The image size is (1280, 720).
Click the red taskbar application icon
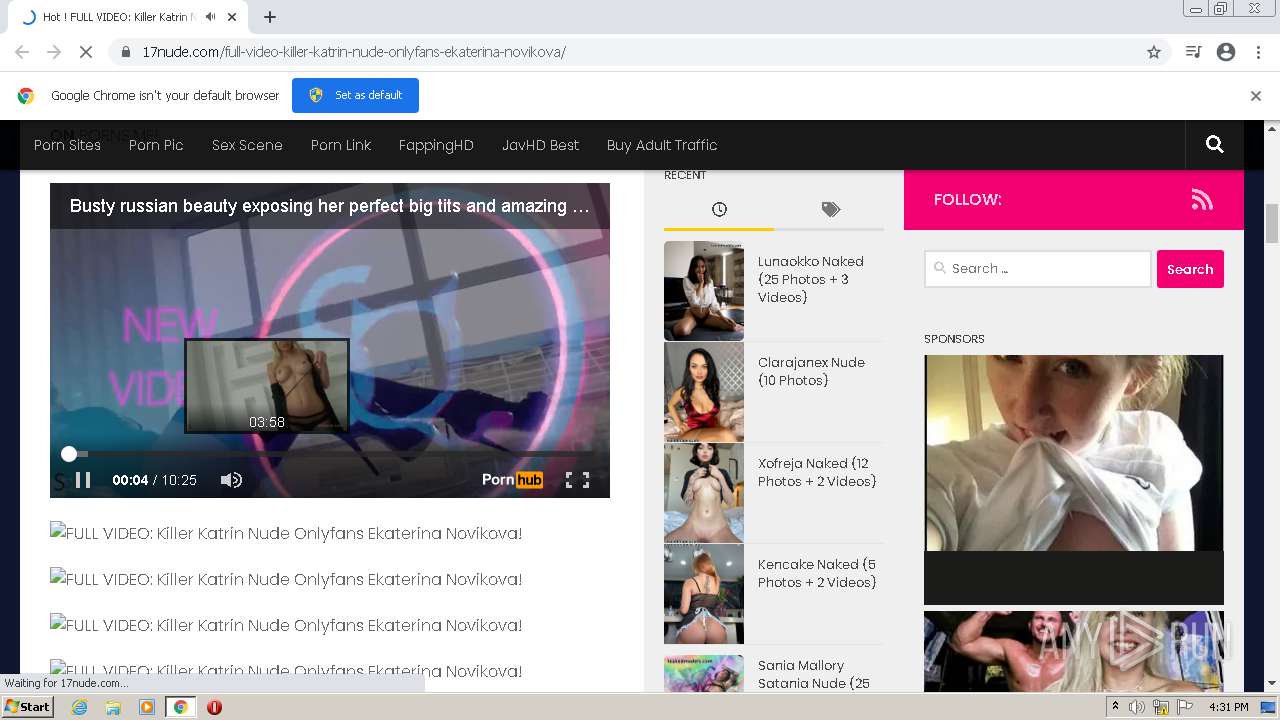(214, 707)
